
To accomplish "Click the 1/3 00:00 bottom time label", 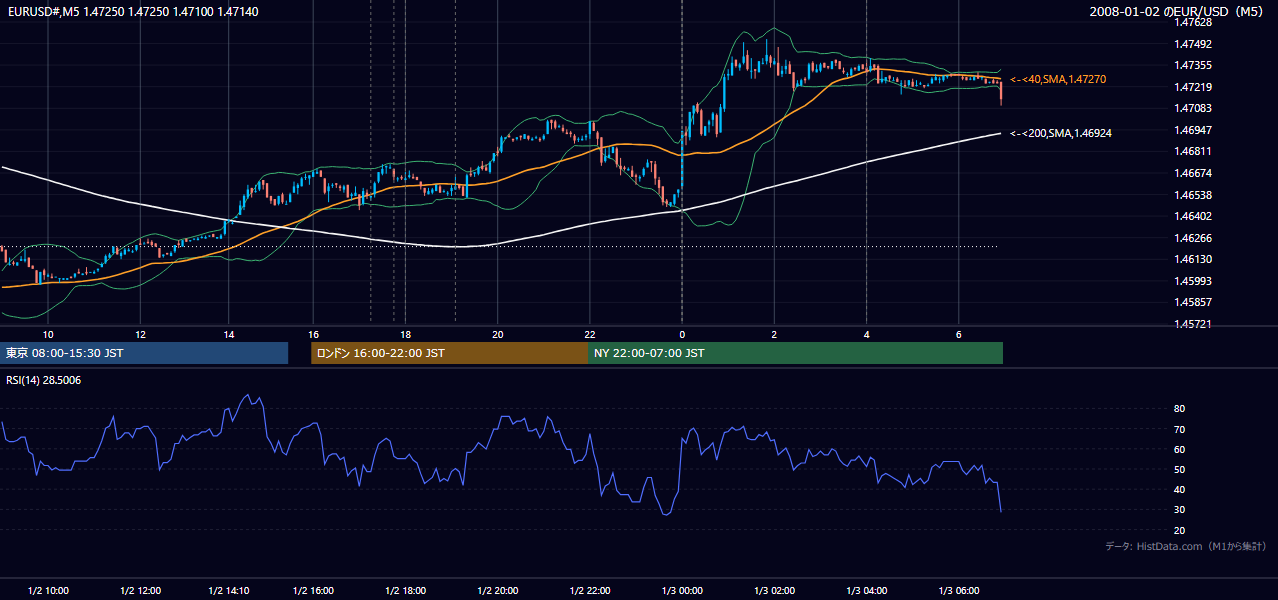I will tap(682, 590).
